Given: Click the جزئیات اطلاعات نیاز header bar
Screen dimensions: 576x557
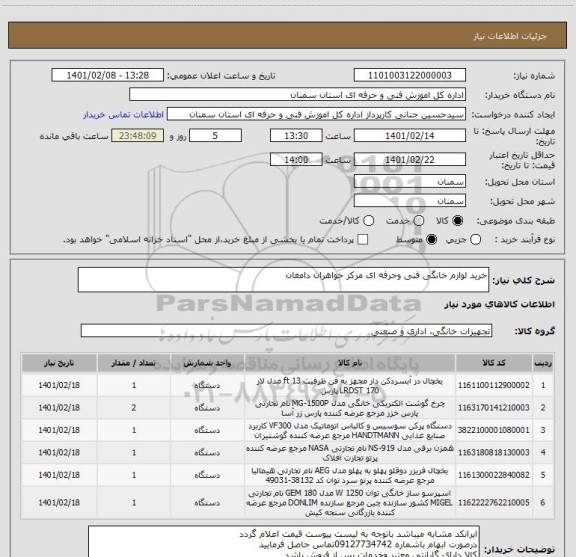Looking at the screenshot, I should point(288,36).
